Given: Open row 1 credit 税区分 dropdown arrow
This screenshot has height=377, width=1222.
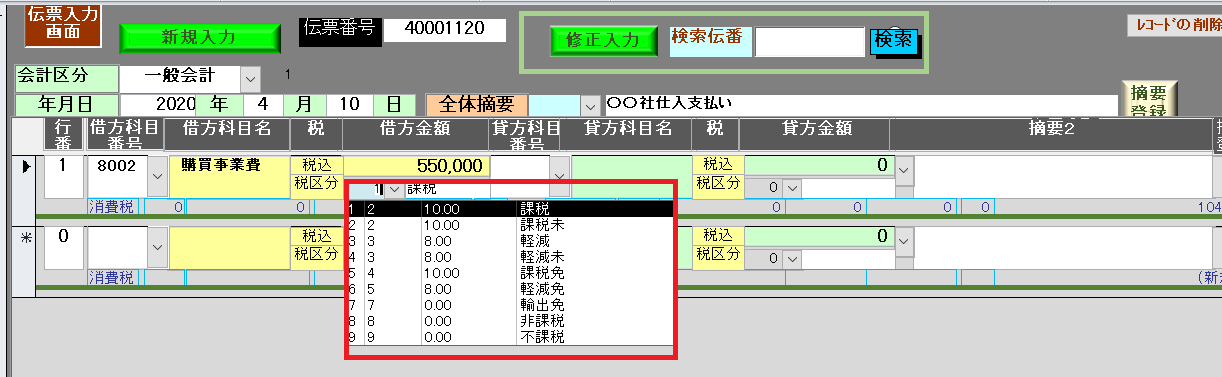Looking at the screenshot, I should click(792, 188).
